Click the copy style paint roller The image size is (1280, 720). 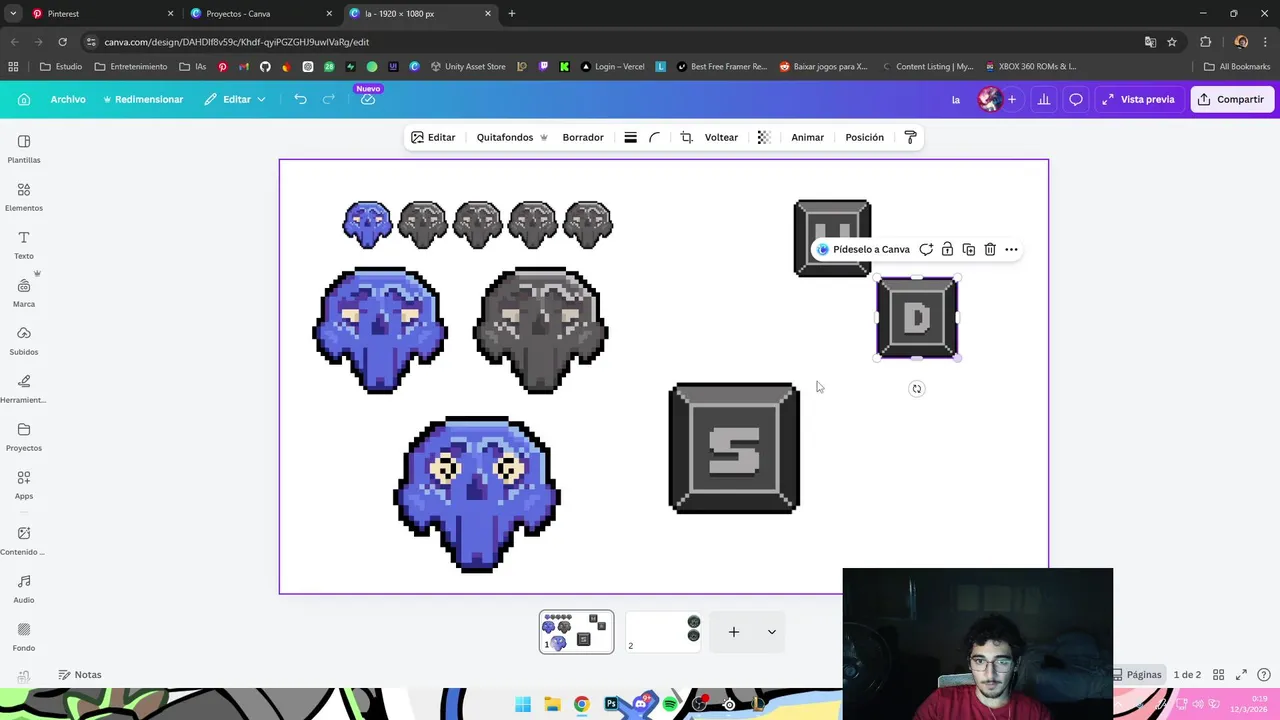[910, 137]
